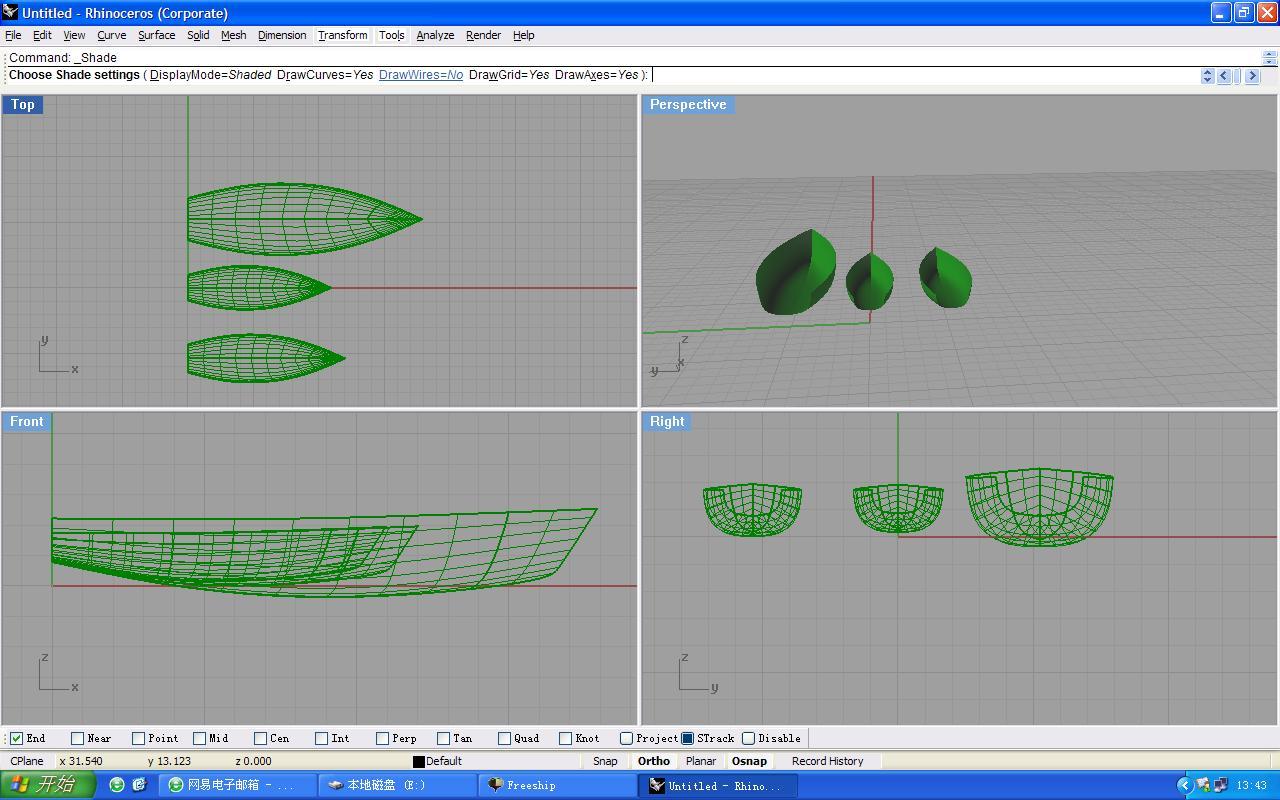The width and height of the screenshot is (1280, 800).
Task: Click the right arrow on command line scroller
Action: tap(1252, 76)
